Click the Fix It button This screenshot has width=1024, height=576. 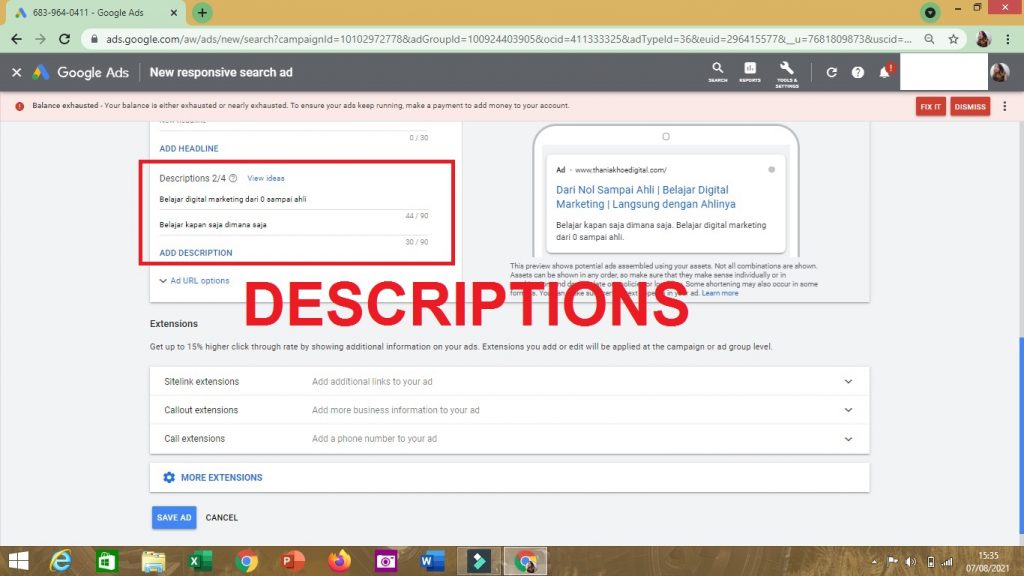[x=931, y=107]
